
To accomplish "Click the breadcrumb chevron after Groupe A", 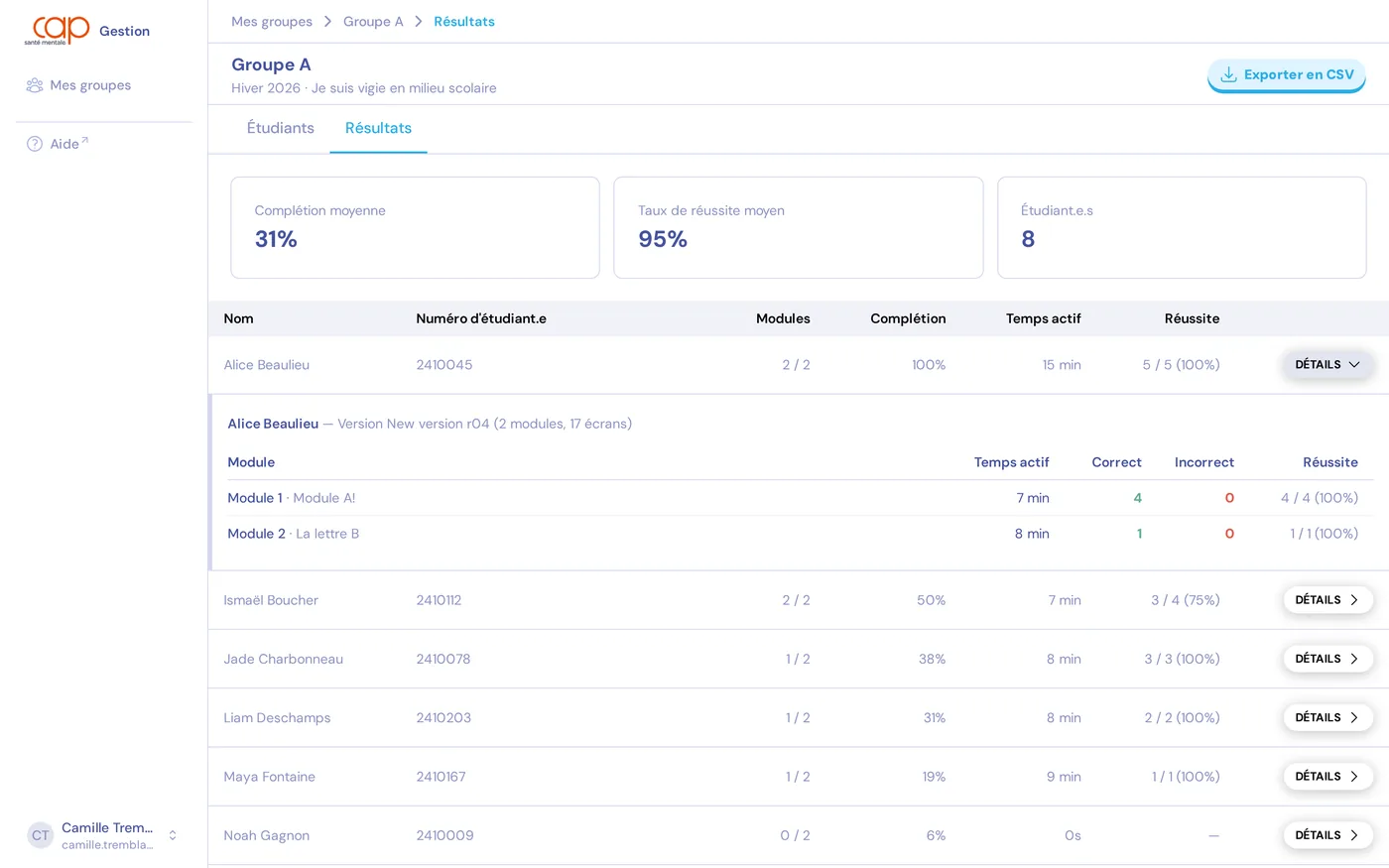I will 419,22.
